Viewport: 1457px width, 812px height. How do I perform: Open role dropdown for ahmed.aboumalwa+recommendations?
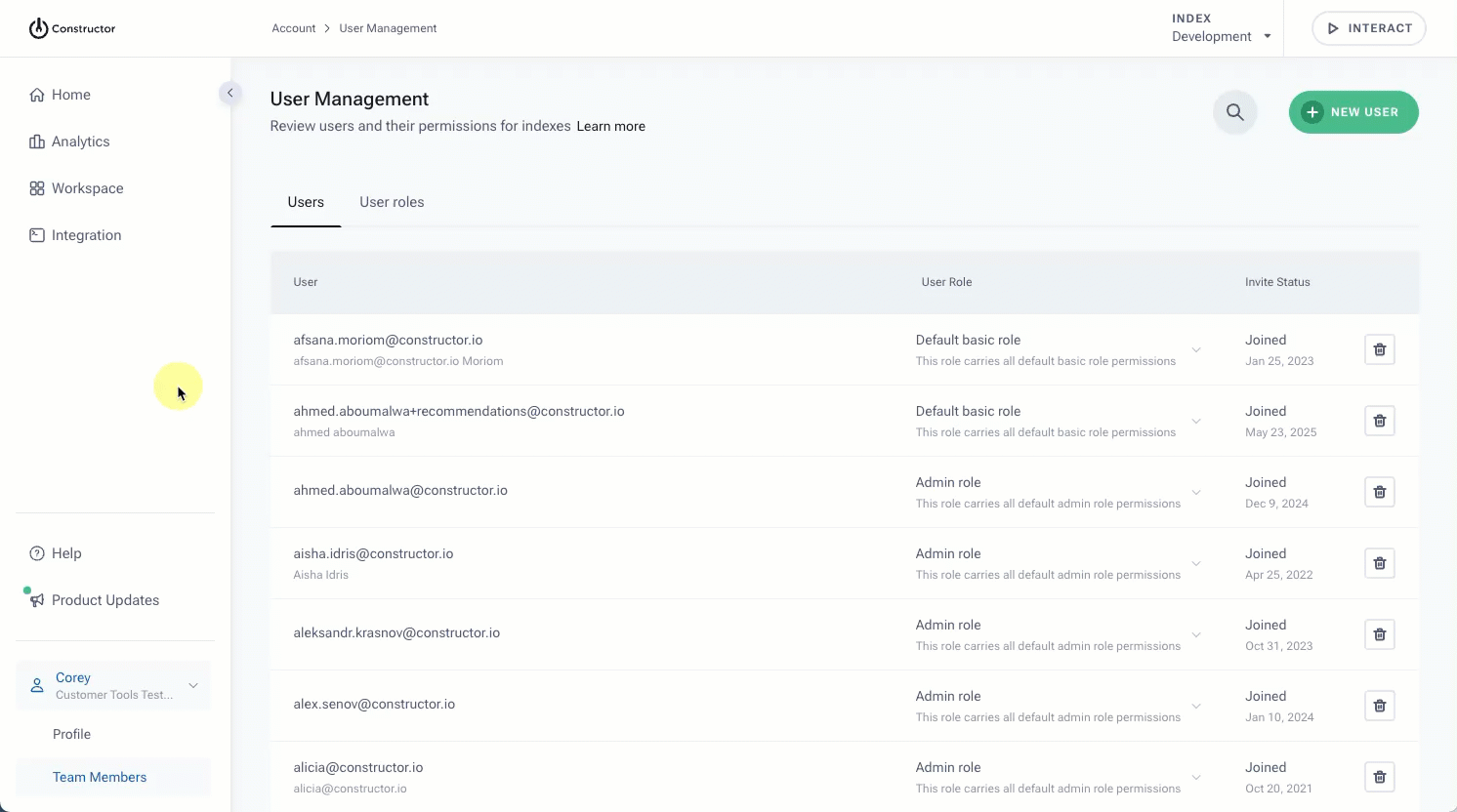pos(1196,421)
